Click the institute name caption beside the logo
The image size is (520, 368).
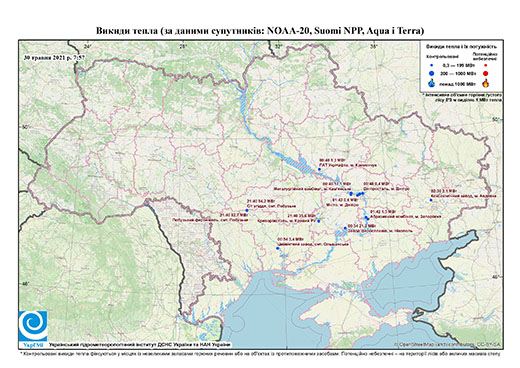click(x=140, y=344)
